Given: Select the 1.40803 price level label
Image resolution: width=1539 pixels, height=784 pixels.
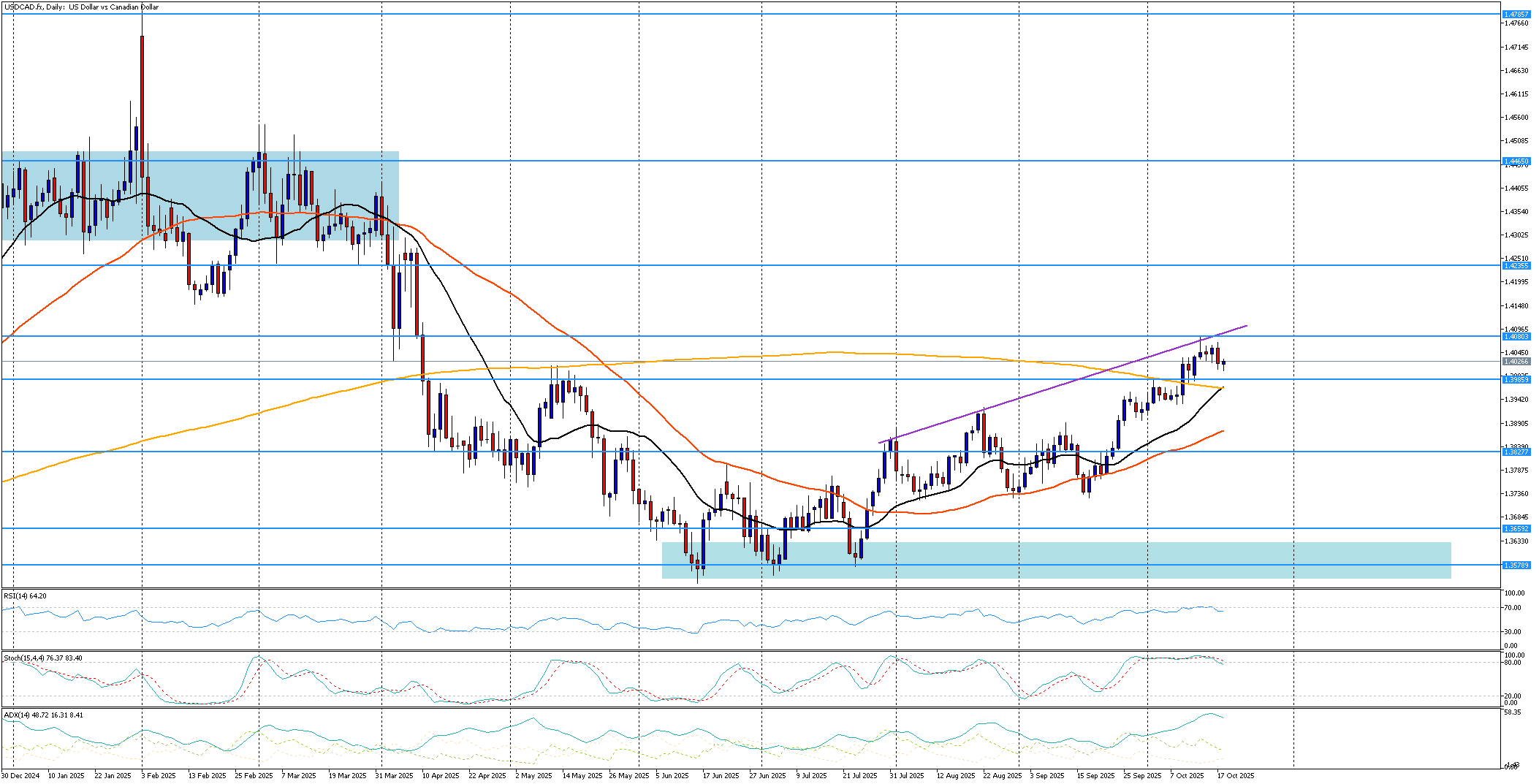Looking at the screenshot, I should [1516, 337].
